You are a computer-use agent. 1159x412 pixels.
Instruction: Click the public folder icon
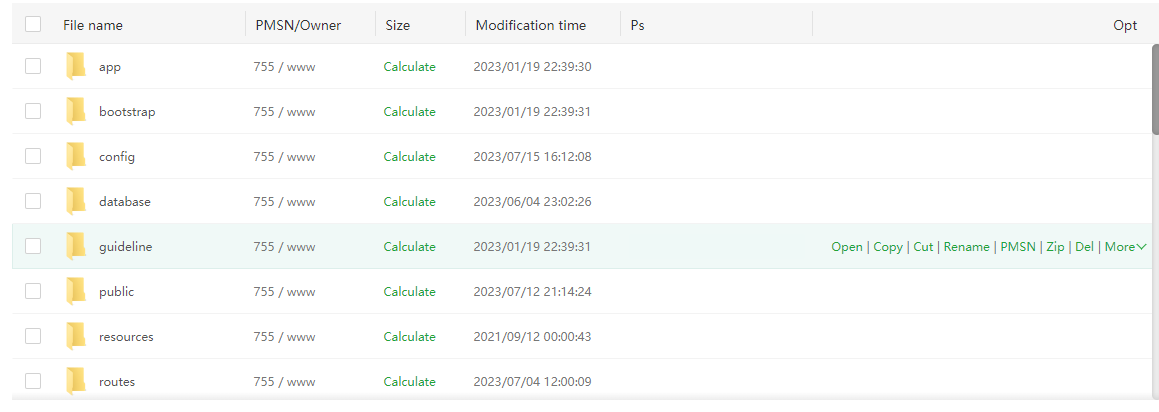[76, 292]
